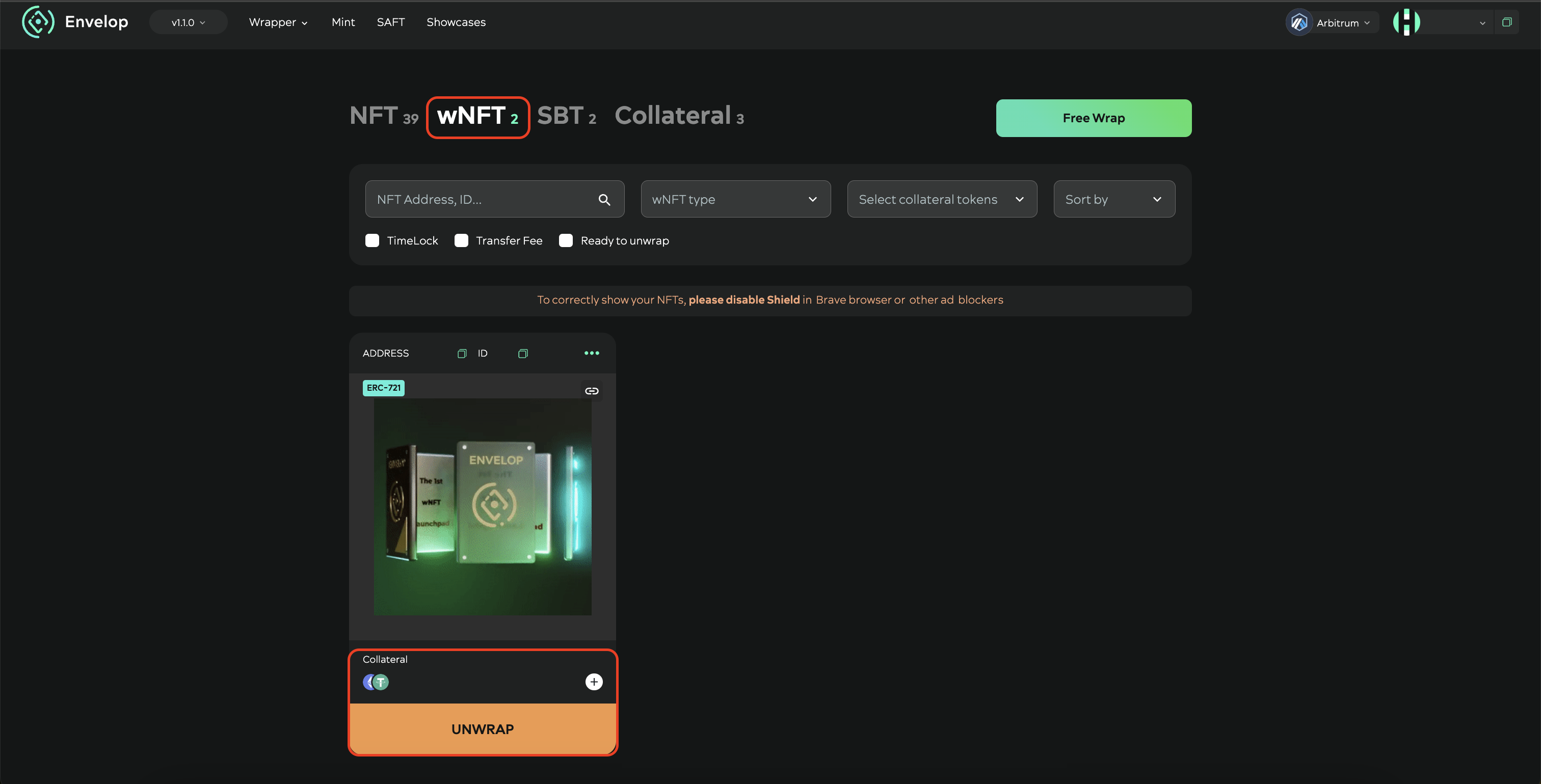
Task: Switch to the NFT 39 tab
Action: pyautogui.click(x=384, y=116)
